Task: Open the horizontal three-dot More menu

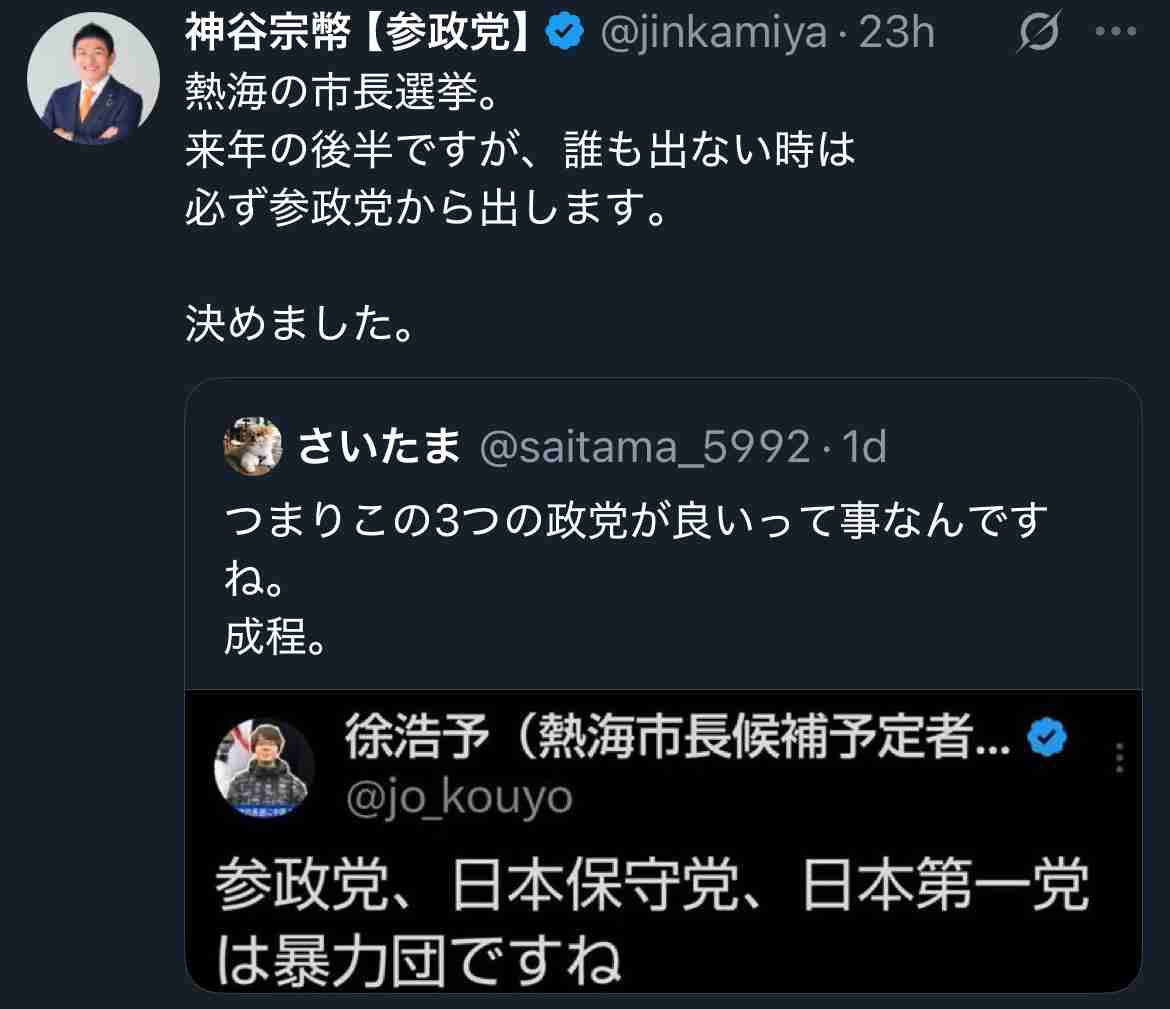Action: (1116, 33)
